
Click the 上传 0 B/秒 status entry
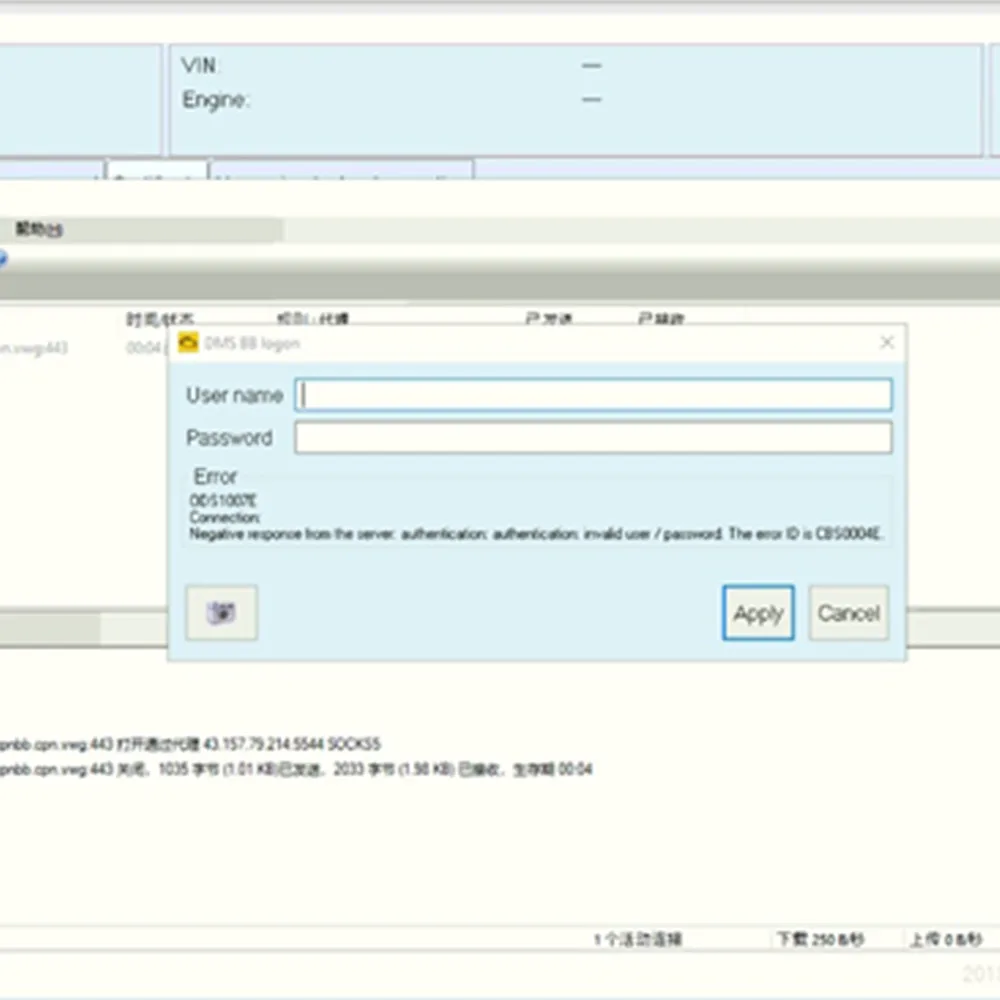coord(946,939)
